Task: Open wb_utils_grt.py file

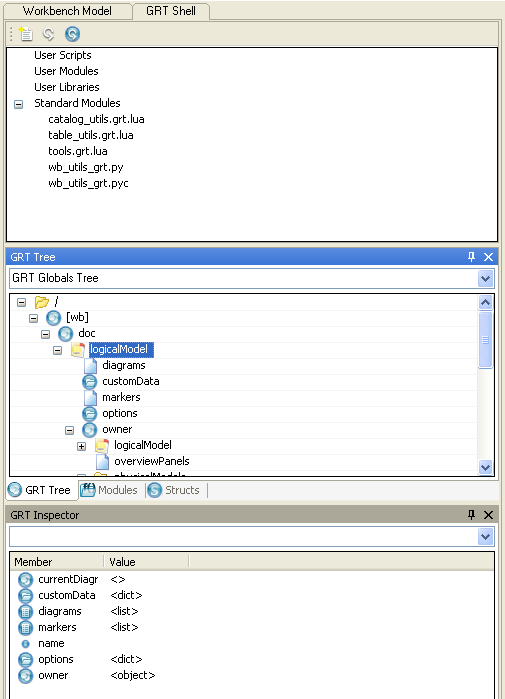Action: (86, 168)
